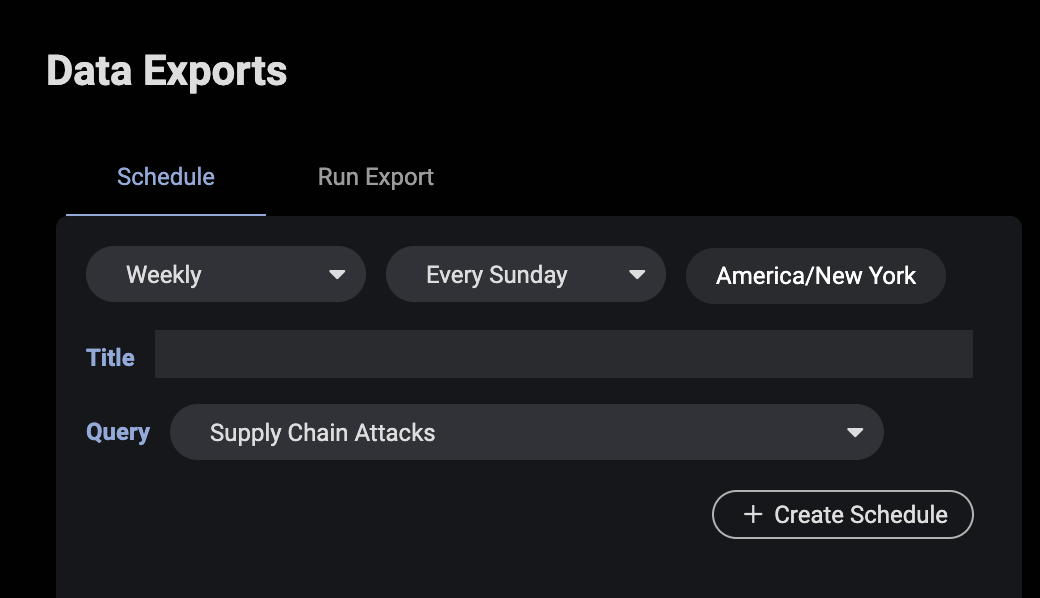Click the Data Exports page heading
1040x598 pixels.
(x=166, y=71)
